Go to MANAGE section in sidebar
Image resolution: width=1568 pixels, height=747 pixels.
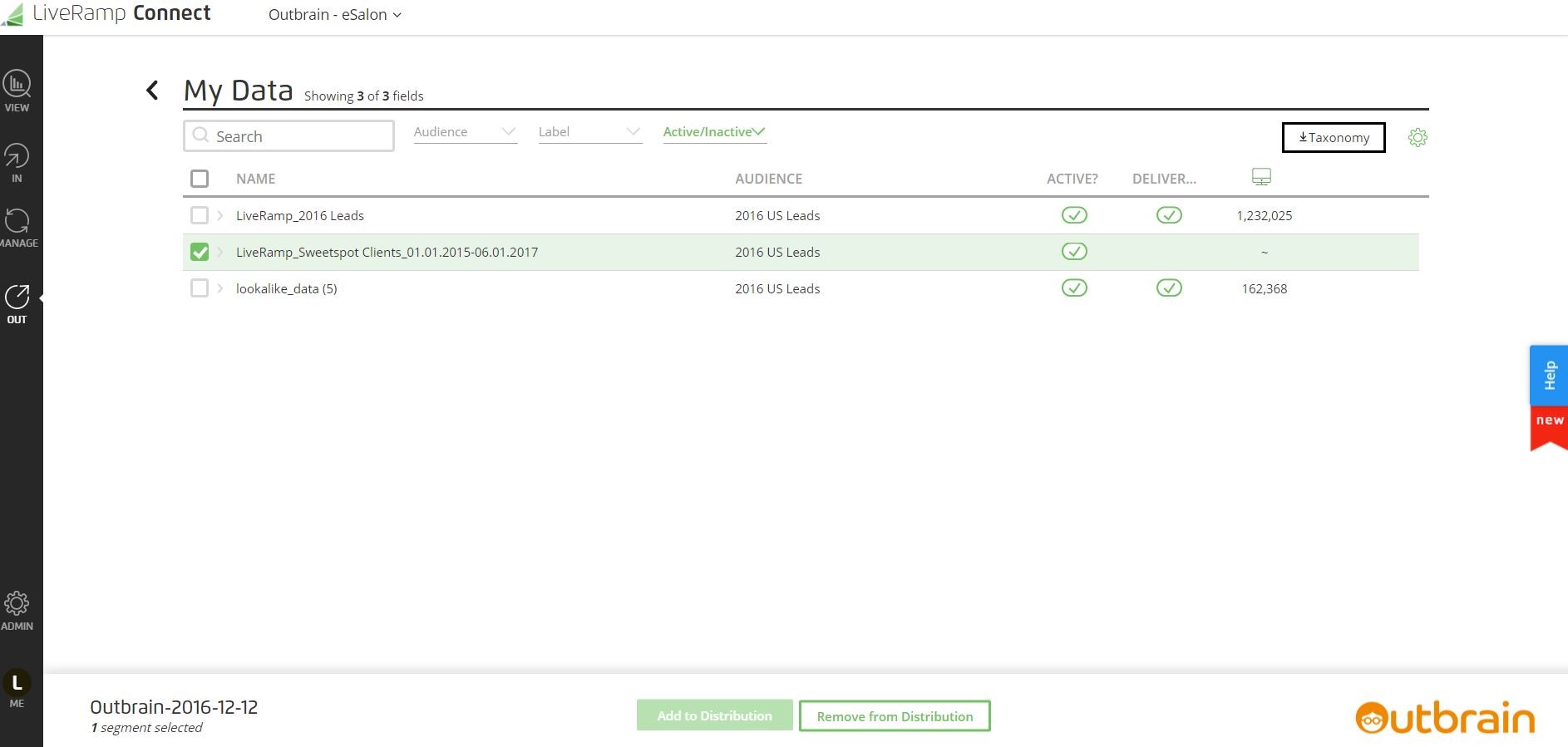[x=17, y=228]
